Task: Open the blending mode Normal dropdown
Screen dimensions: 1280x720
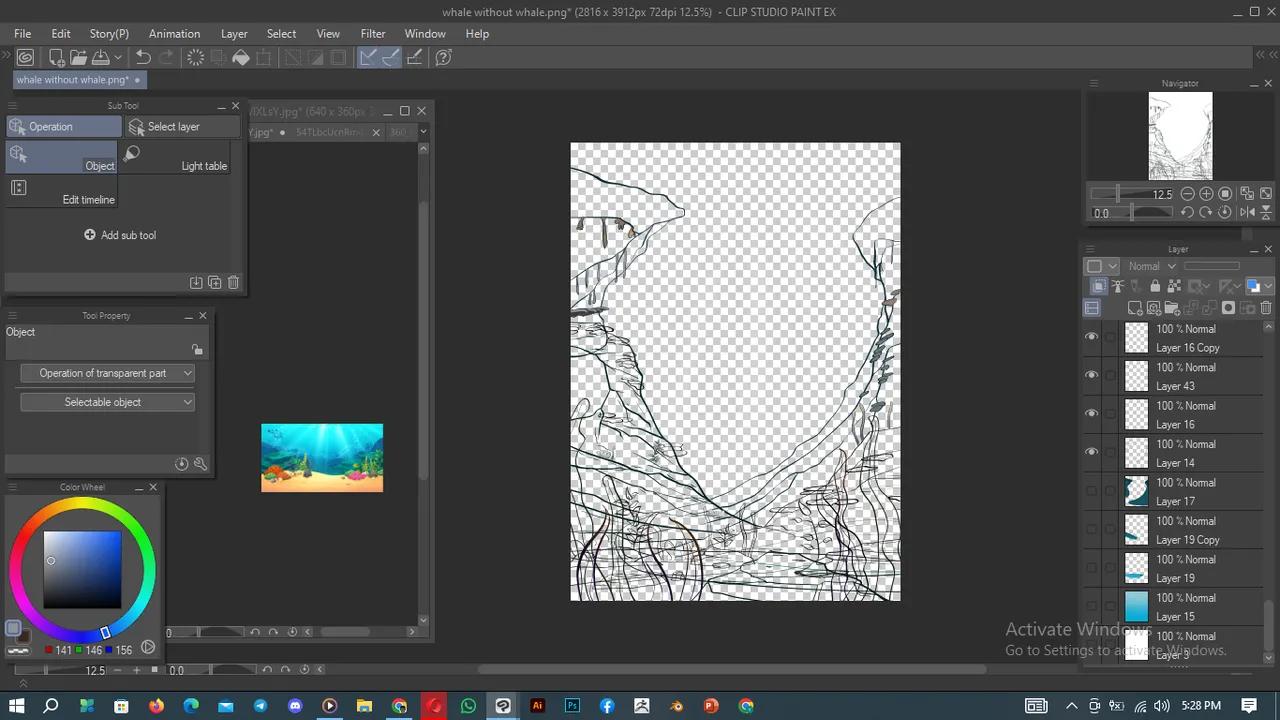Action: point(1152,266)
